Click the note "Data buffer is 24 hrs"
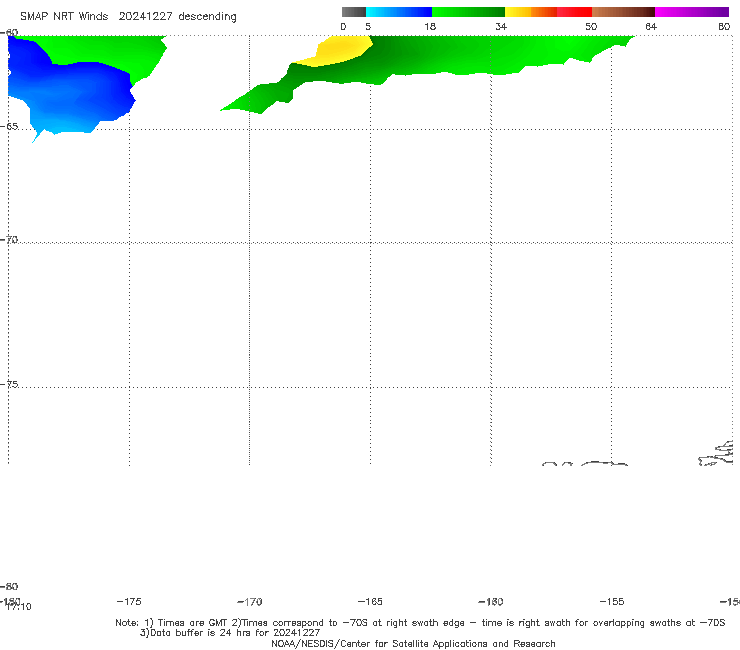Screen dimensions: 740x650 point(203,633)
